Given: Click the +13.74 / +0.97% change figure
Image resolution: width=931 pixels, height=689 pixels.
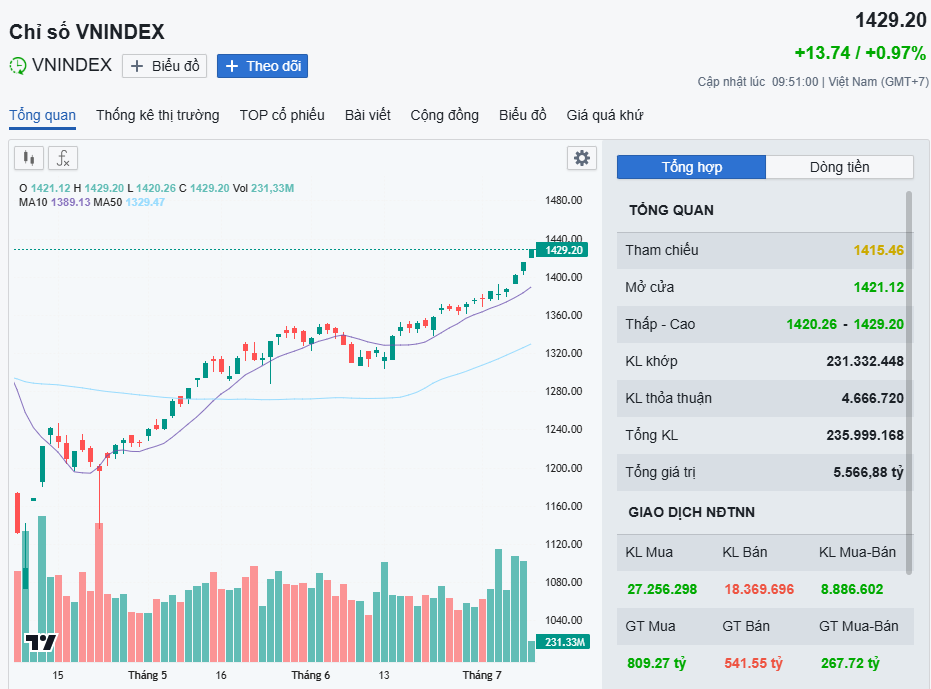Looking at the screenshot, I should point(860,53).
